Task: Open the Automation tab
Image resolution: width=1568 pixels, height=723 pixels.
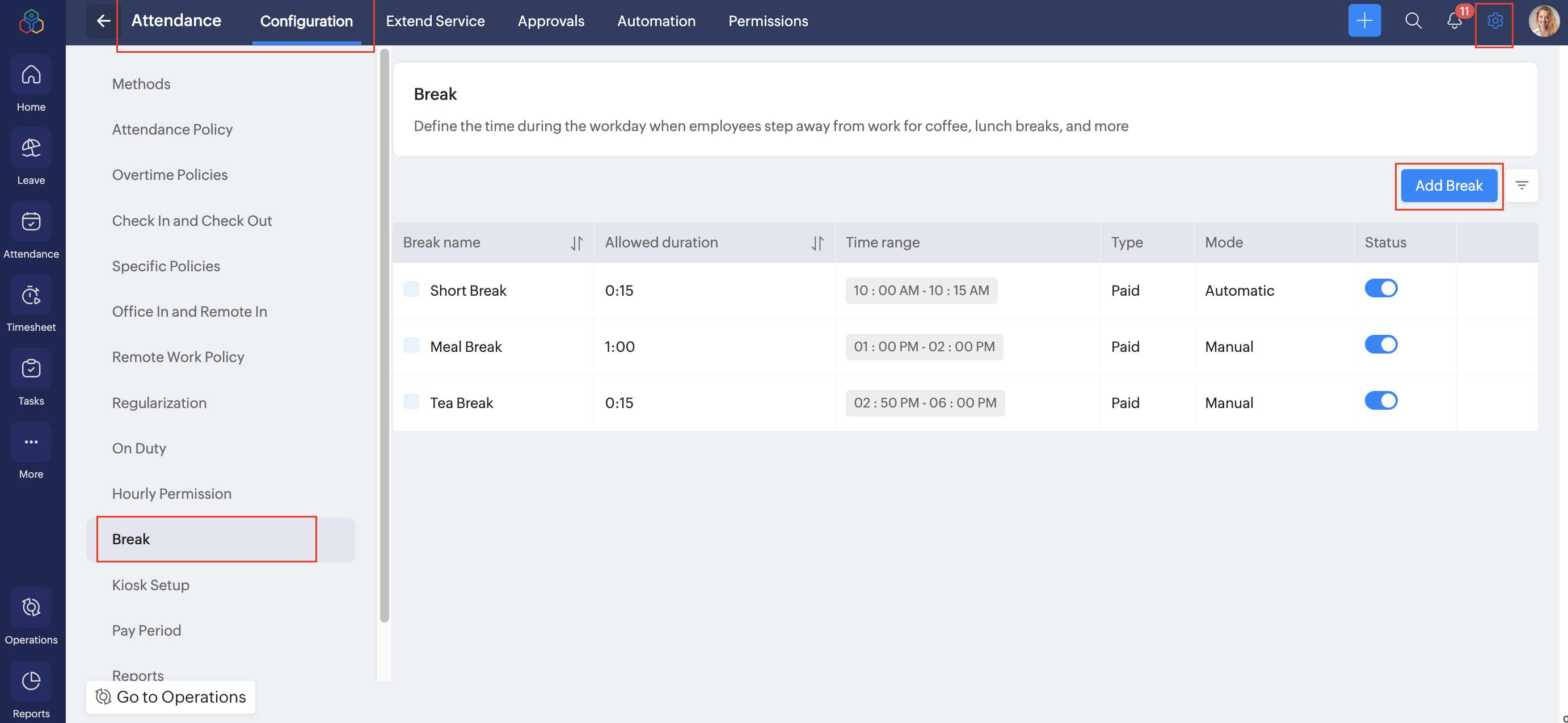Action: tap(656, 22)
